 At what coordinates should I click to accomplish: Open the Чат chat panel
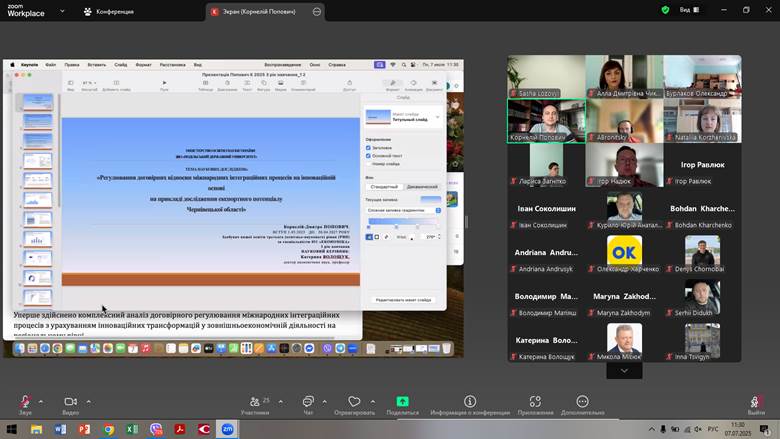[x=308, y=401]
